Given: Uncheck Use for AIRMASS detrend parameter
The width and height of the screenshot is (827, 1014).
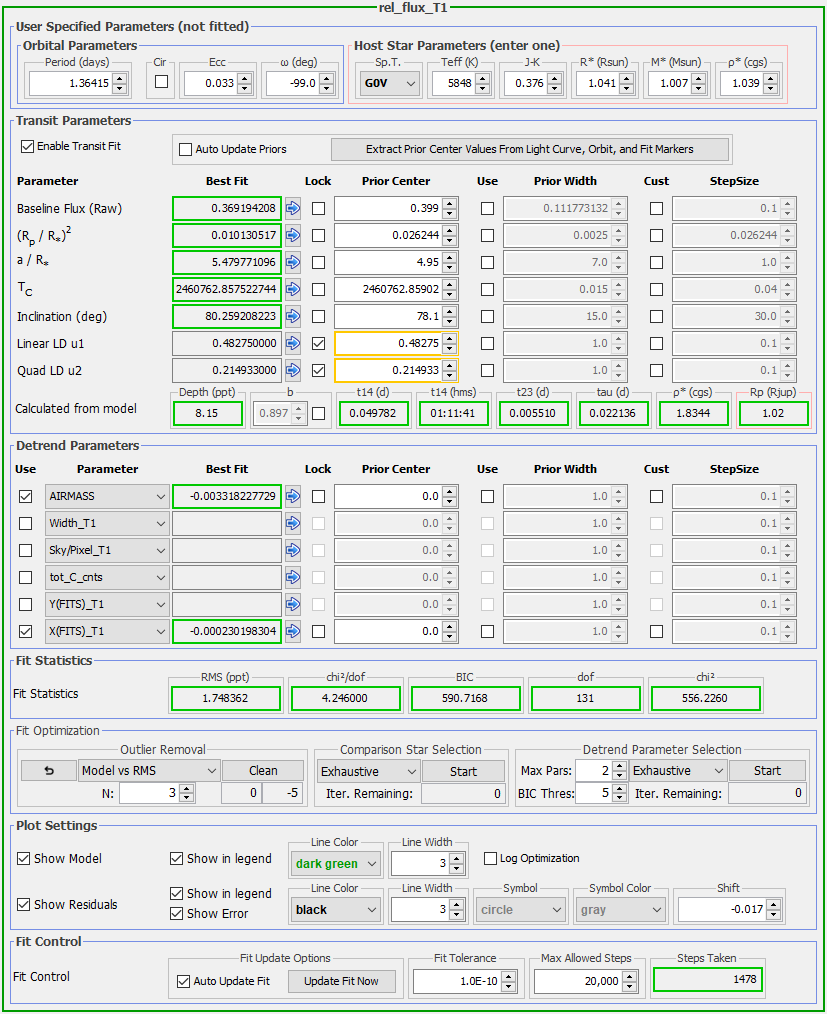Looking at the screenshot, I should (25, 496).
